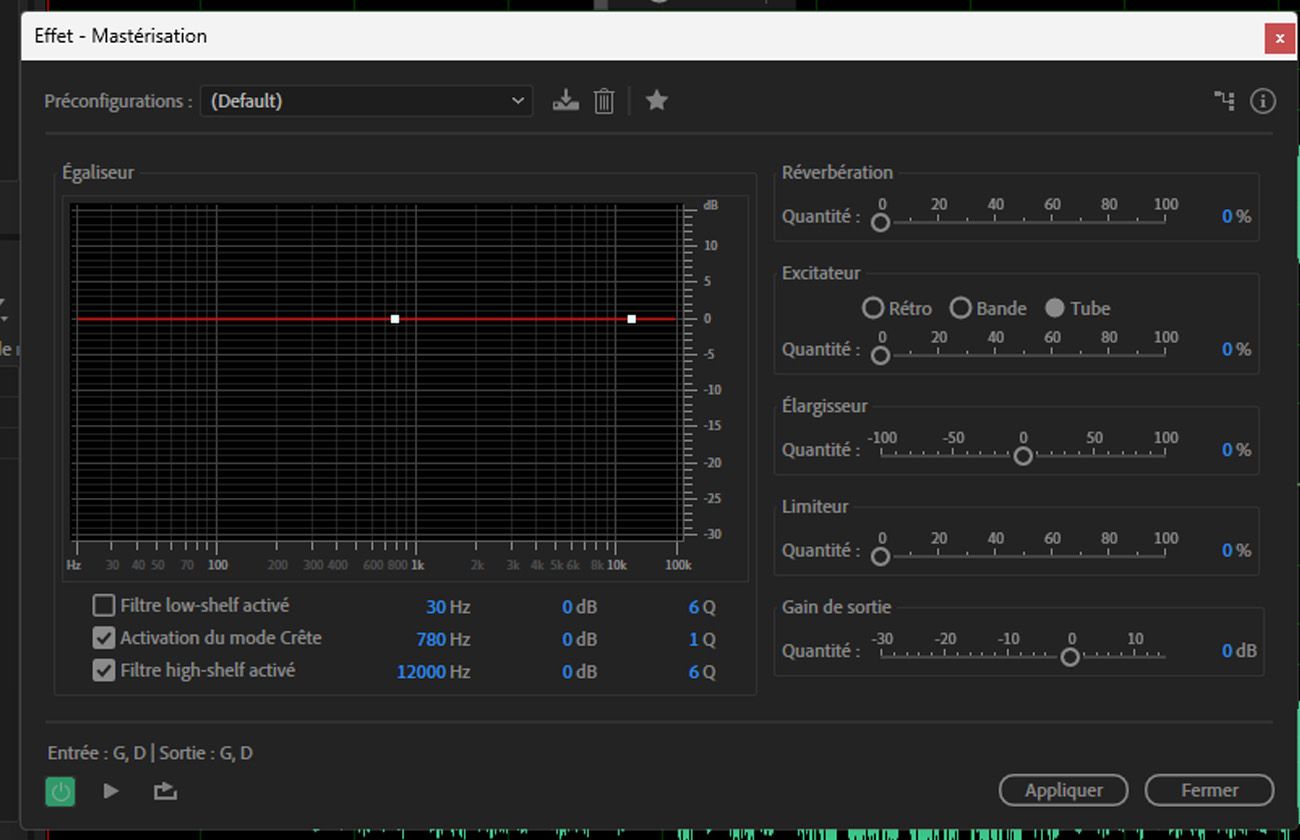The width and height of the screenshot is (1300, 840).
Task: Open the channel routing map editor icon
Action: pos(1224,100)
